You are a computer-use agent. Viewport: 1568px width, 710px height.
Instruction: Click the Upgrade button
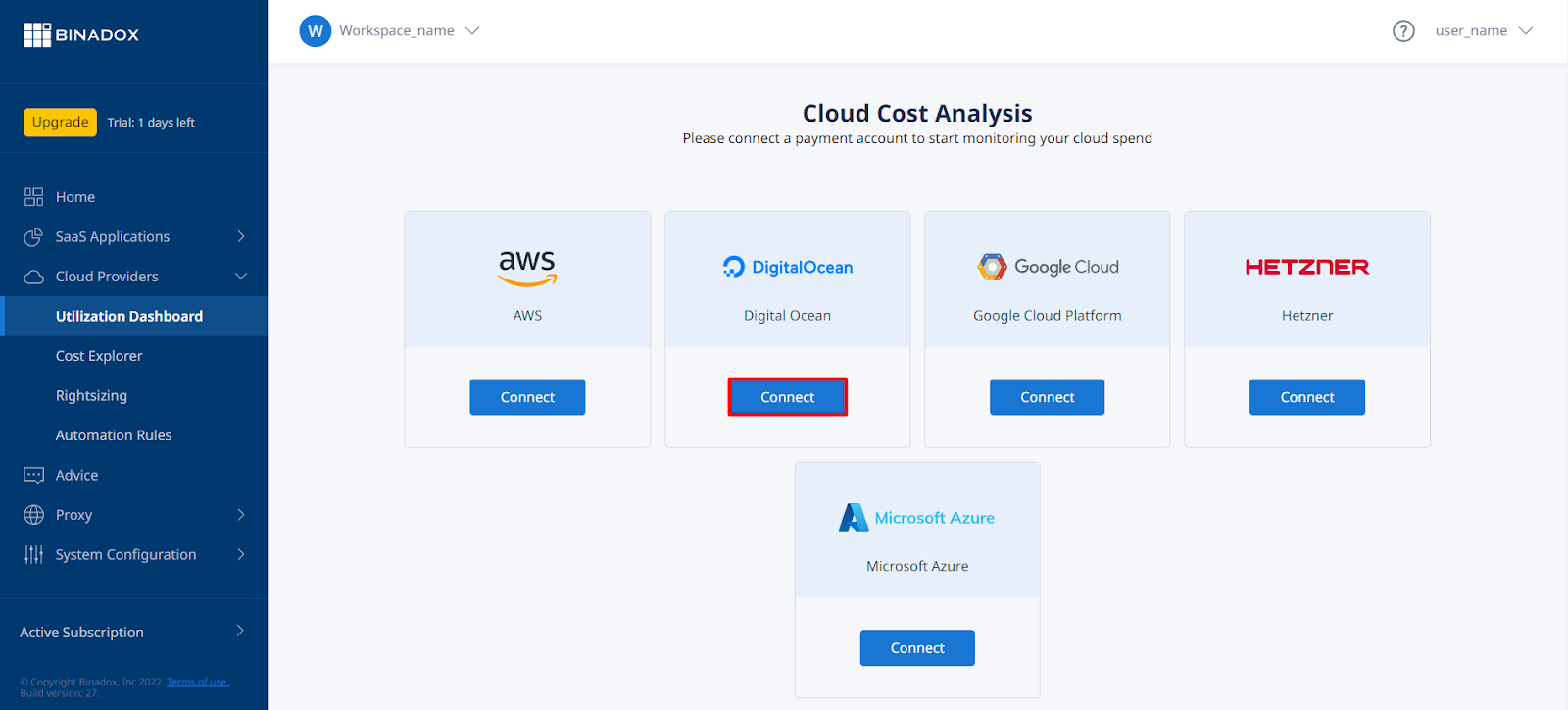pyautogui.click(x=61, y=123)
